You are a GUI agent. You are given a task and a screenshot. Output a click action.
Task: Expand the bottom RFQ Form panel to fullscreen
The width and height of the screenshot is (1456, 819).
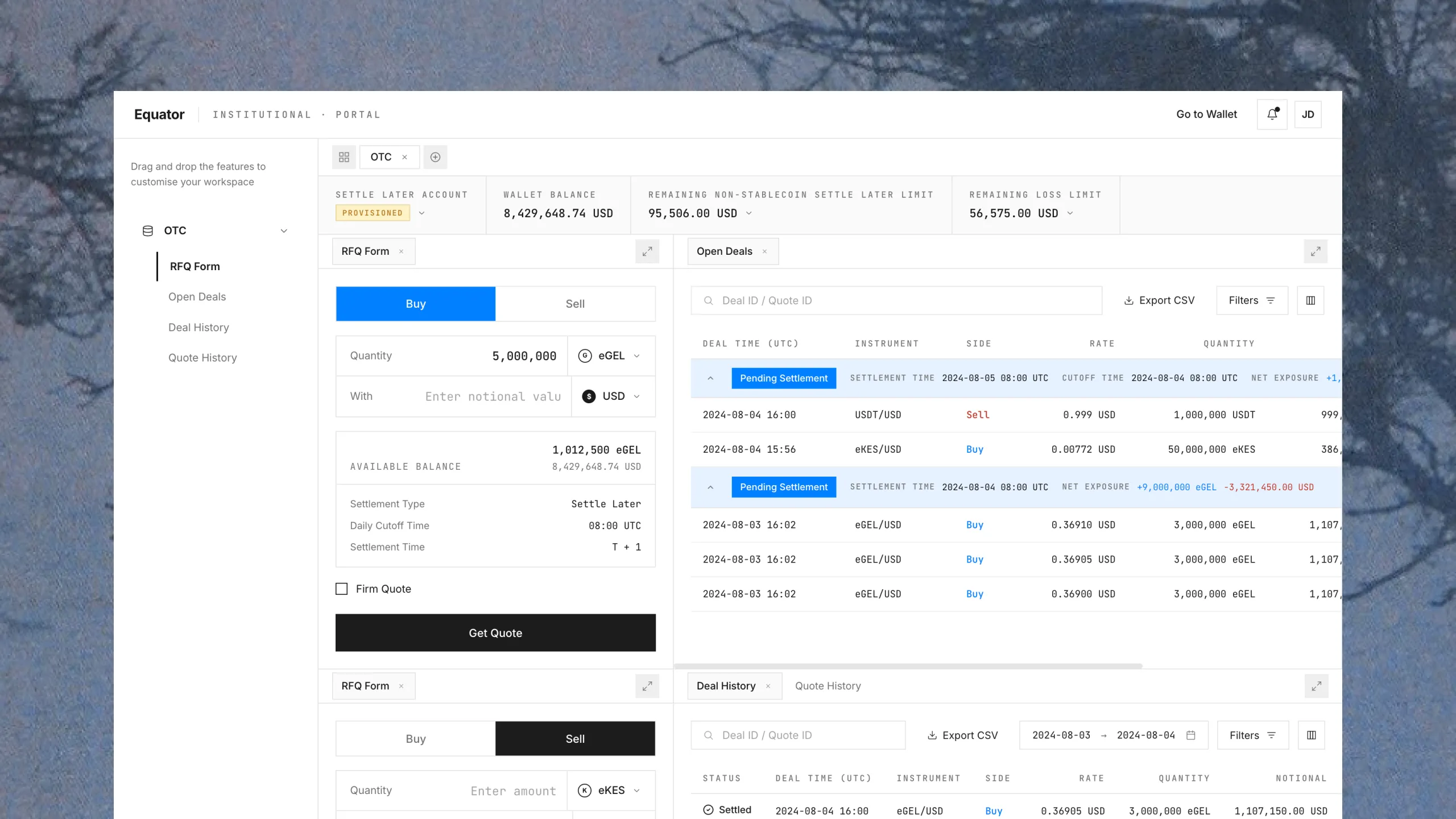click(647, 686)
